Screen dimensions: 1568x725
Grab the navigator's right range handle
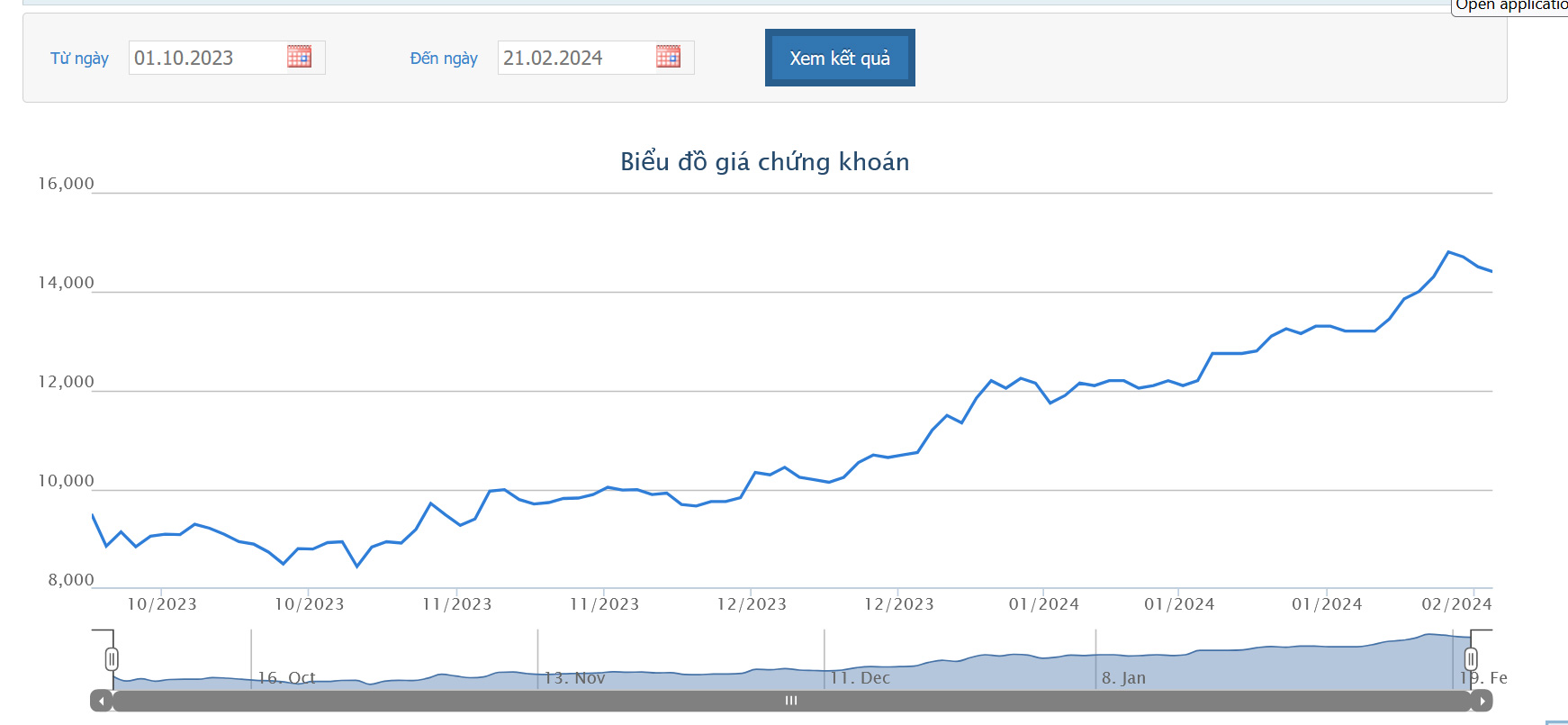tap(1471, 659)
